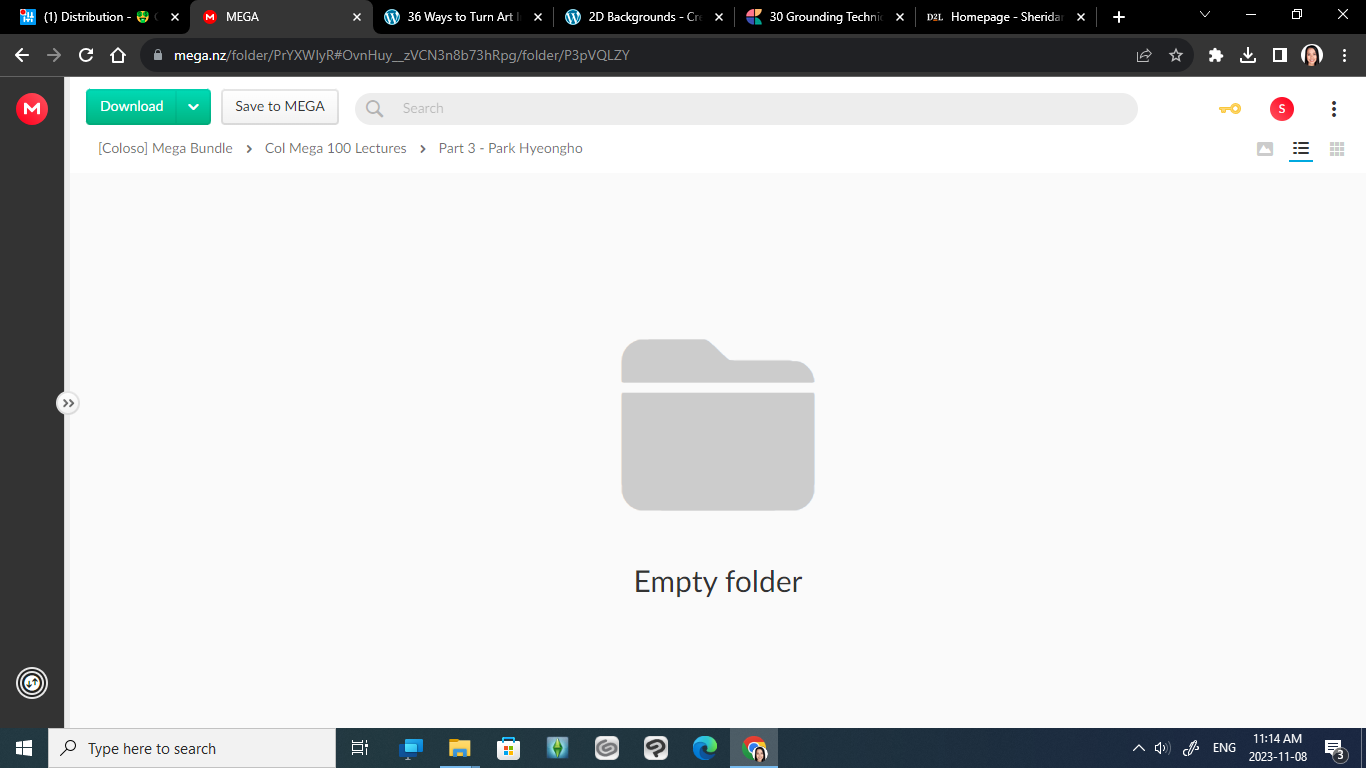The height and width of the screenshot is (768, 1366).
Task: Click the yellow key icon
Action: 1229,109
